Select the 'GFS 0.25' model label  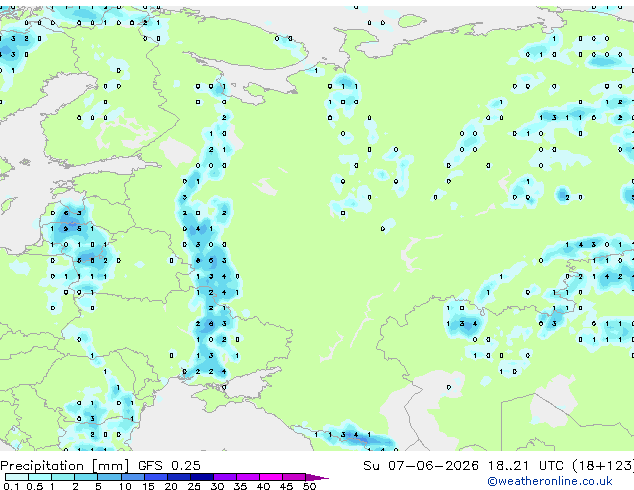(169, 466)
